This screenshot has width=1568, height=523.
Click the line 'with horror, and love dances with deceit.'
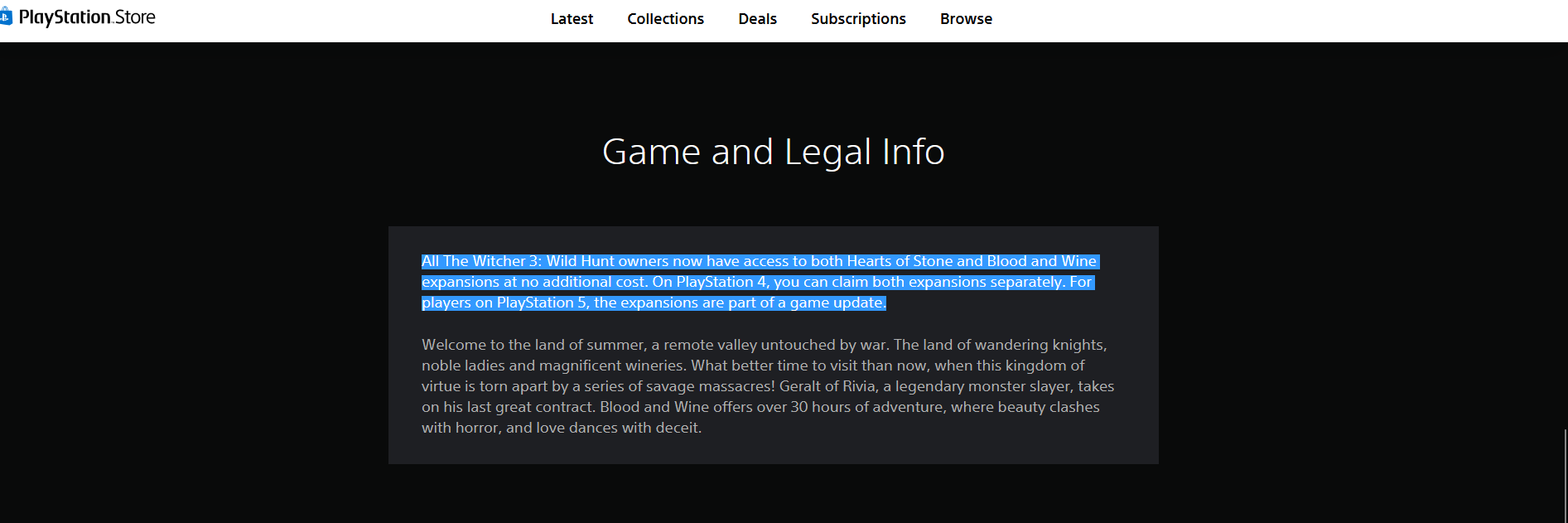tap(562, 428)
